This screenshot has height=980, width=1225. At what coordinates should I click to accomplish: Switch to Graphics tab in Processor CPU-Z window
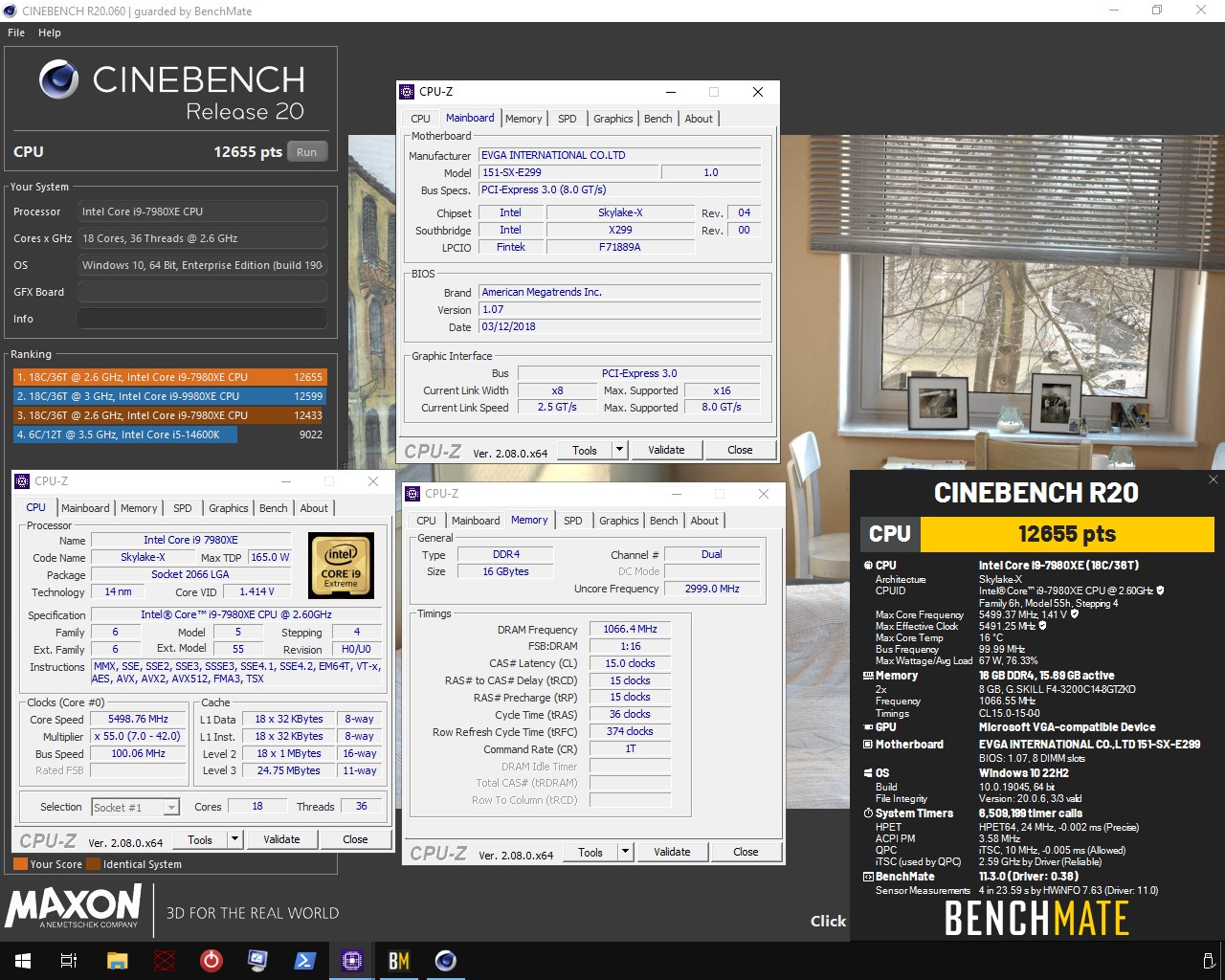coord(229,508)
